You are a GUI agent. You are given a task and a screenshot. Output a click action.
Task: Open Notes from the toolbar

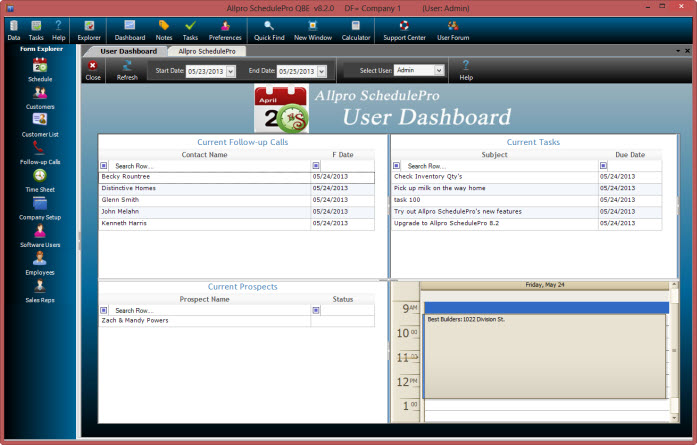pyautogui.click(x=164, y=31)
